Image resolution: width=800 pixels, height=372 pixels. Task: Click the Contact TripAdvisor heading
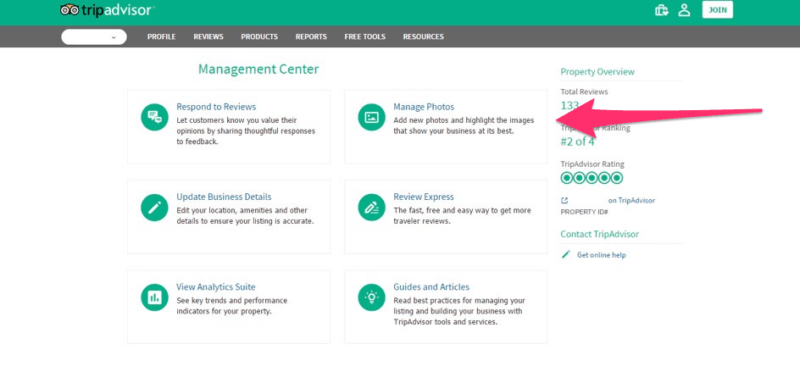pyautogui.click(x=599, y=234)
